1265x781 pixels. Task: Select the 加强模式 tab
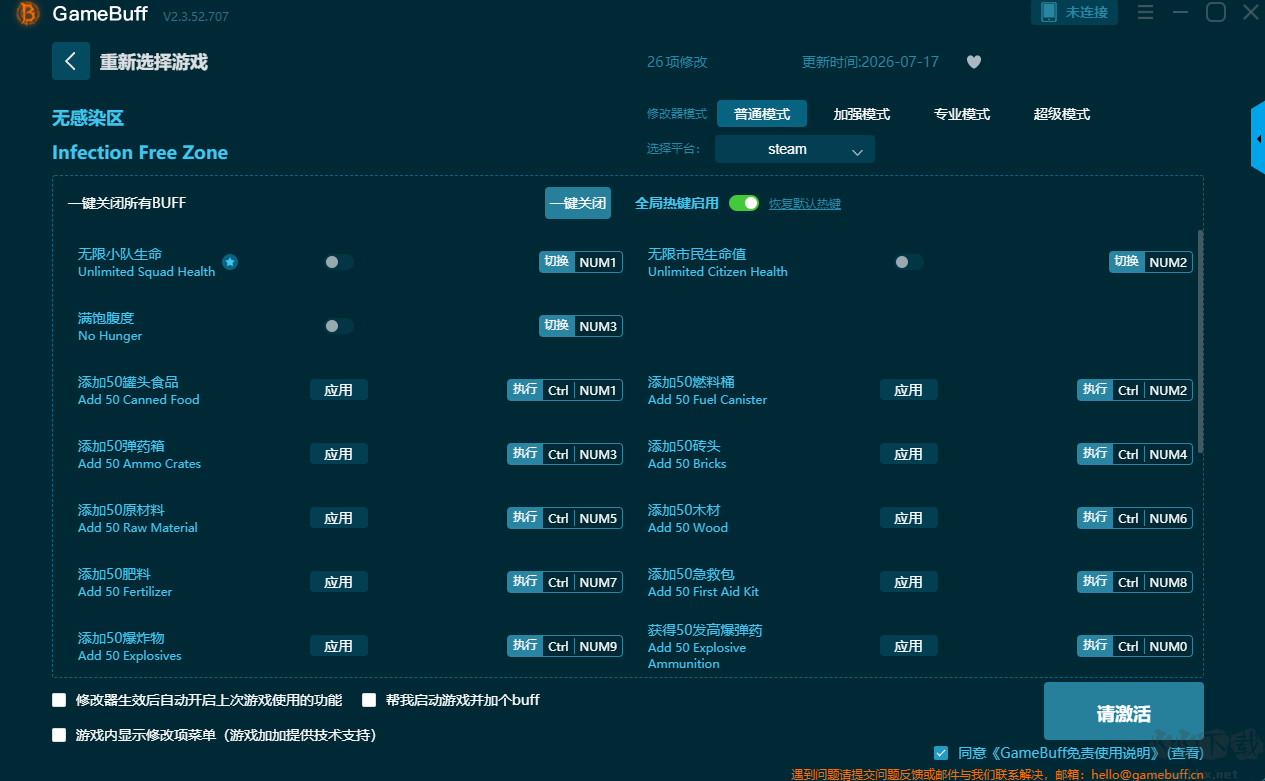(x=862, y=114)
